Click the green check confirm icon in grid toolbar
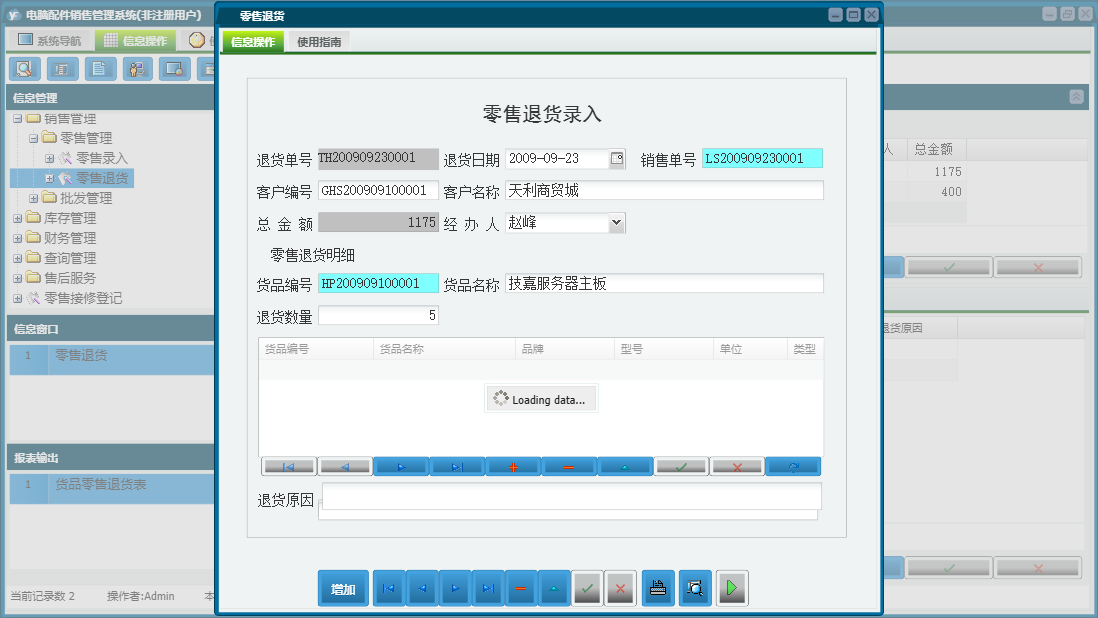1098x618 pixels. pyautogui.click(x=681, y=465)
